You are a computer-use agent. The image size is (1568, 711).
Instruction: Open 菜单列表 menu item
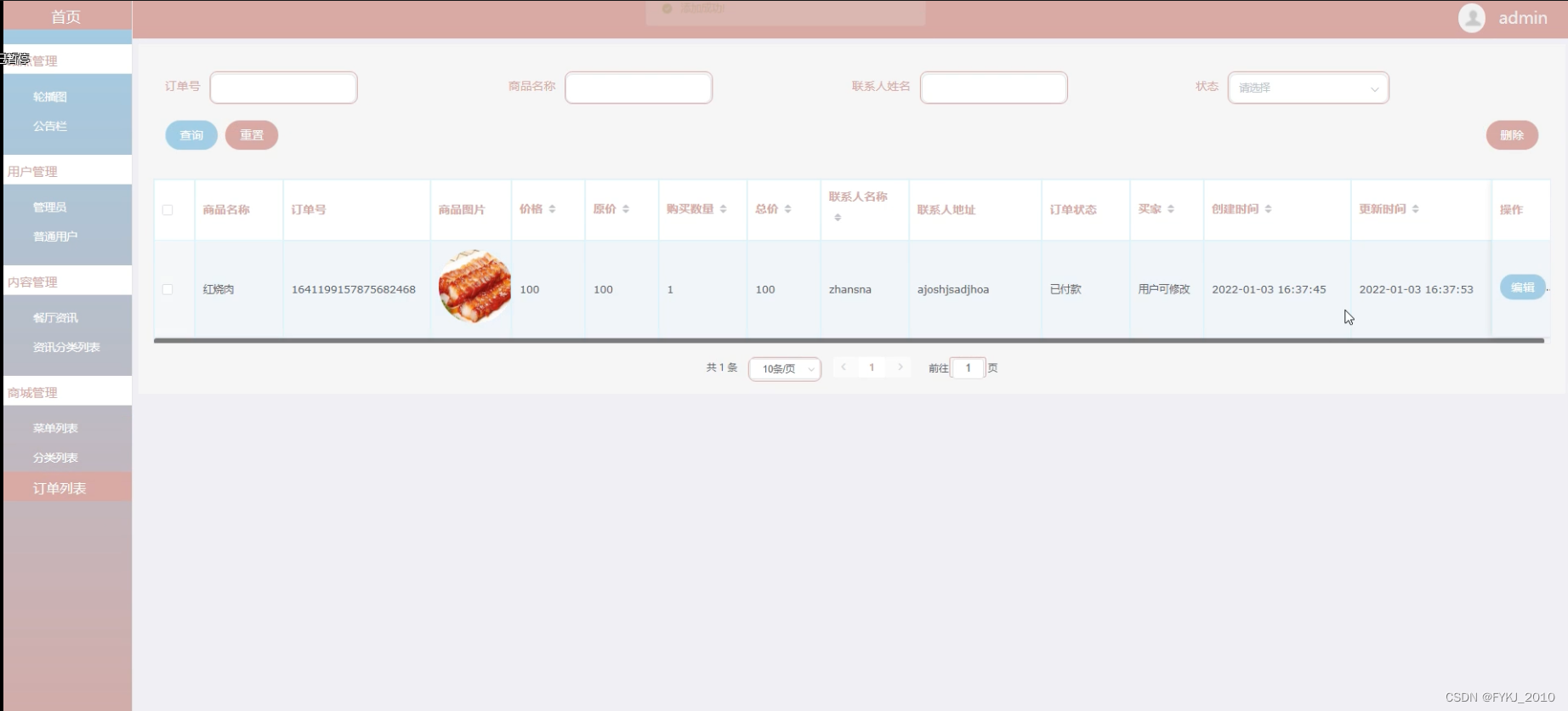(x=55, y=429)
